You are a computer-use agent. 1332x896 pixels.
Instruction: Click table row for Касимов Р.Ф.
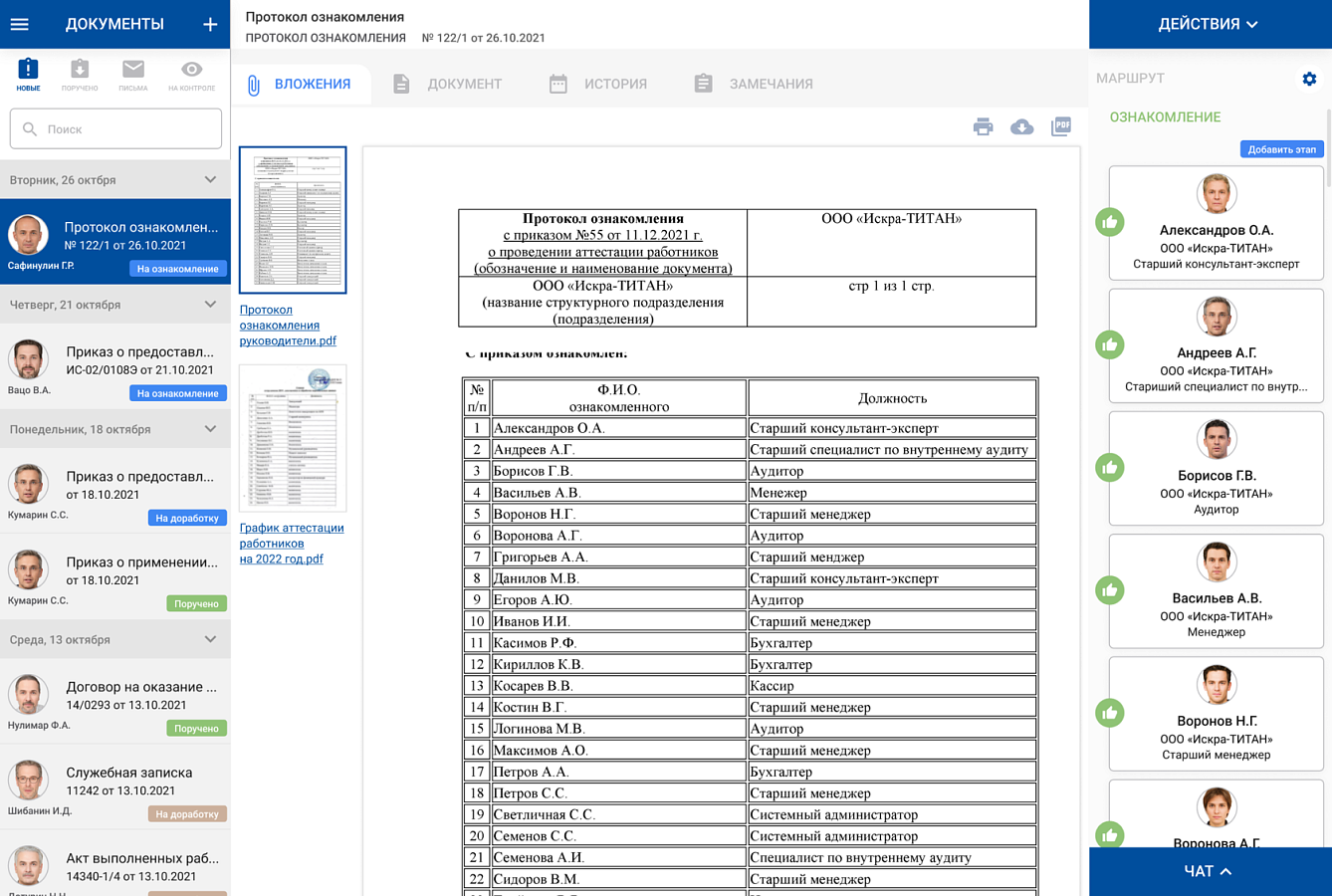pos(750,643)
